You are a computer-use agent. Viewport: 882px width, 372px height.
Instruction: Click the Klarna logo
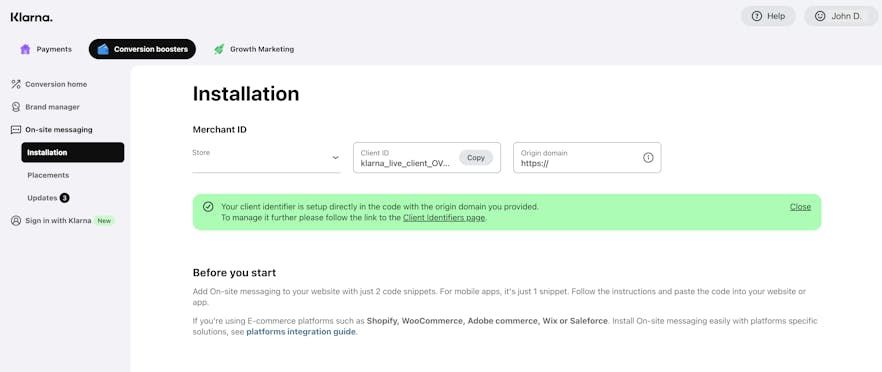coord(32,17)
